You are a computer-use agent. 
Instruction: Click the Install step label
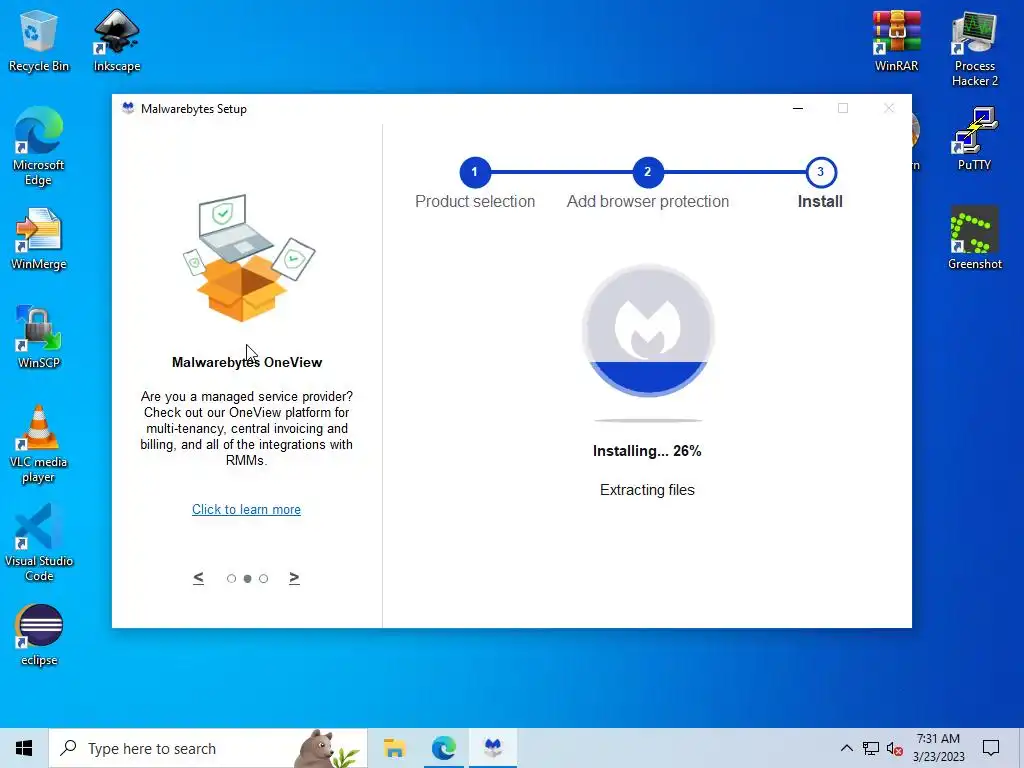pos(820,202)
